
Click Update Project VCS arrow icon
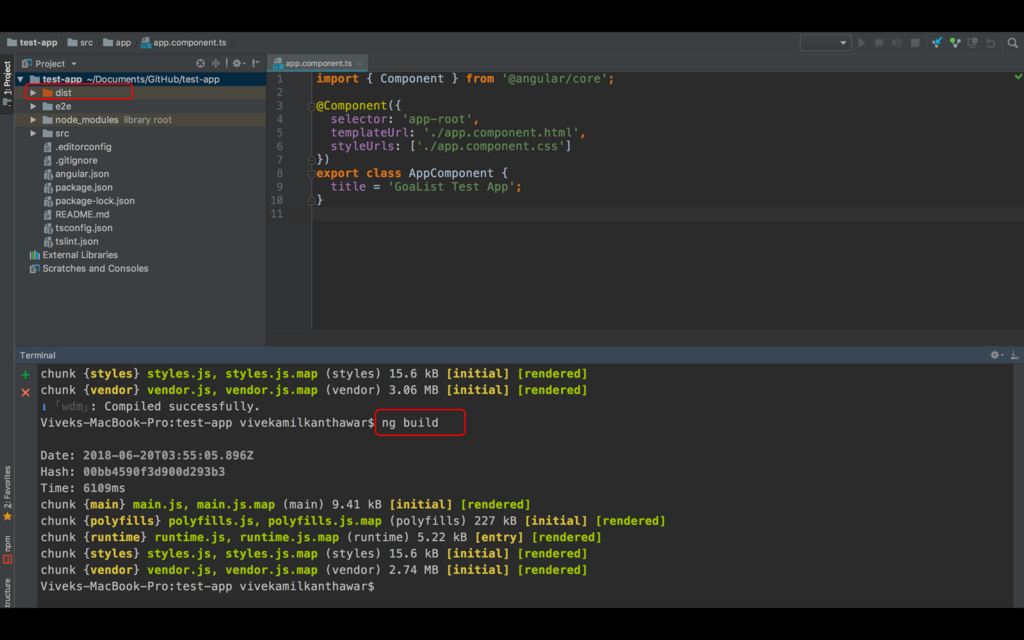point(937,42)
